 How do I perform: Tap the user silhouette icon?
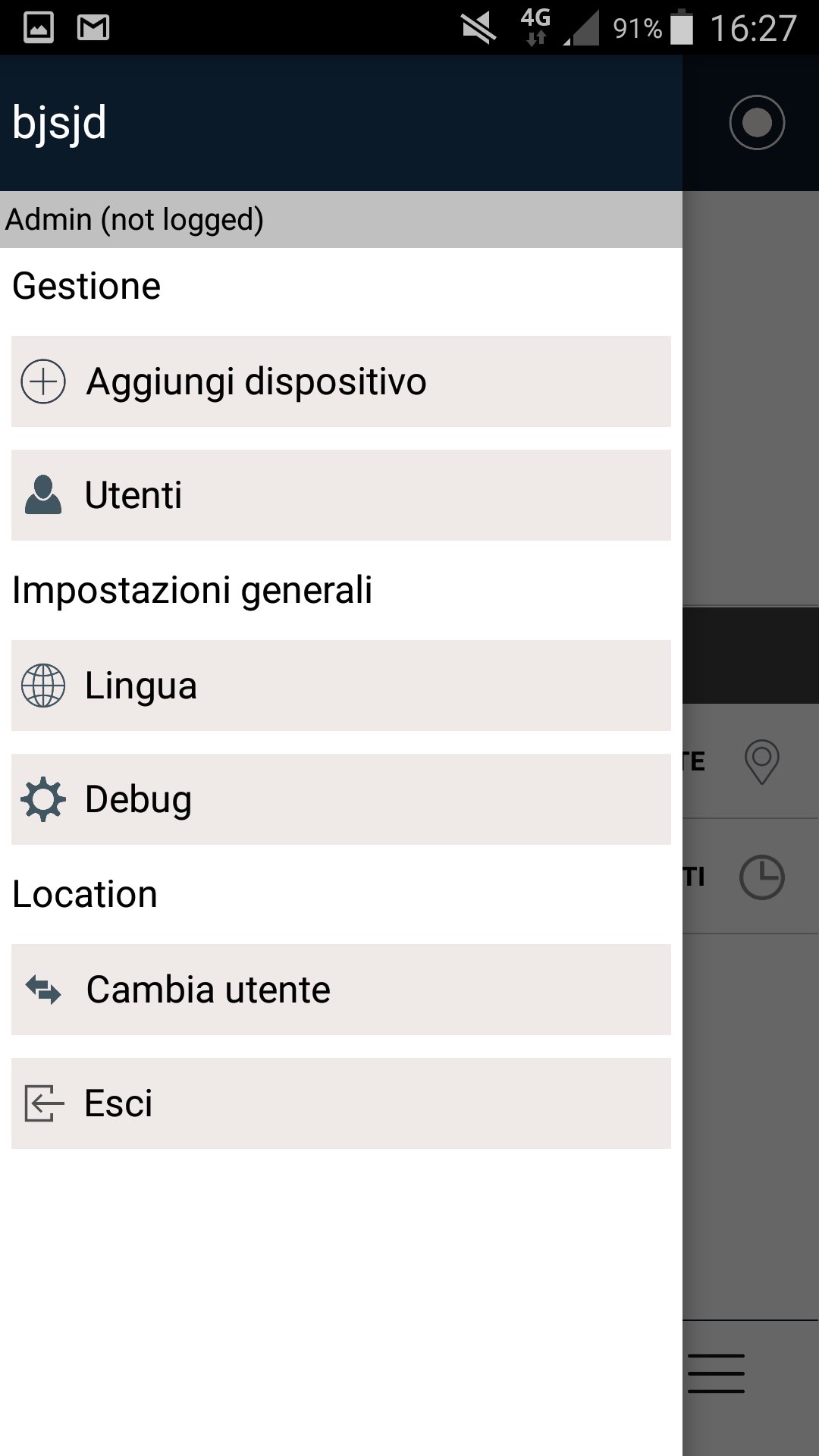click(x=43, y=495)
